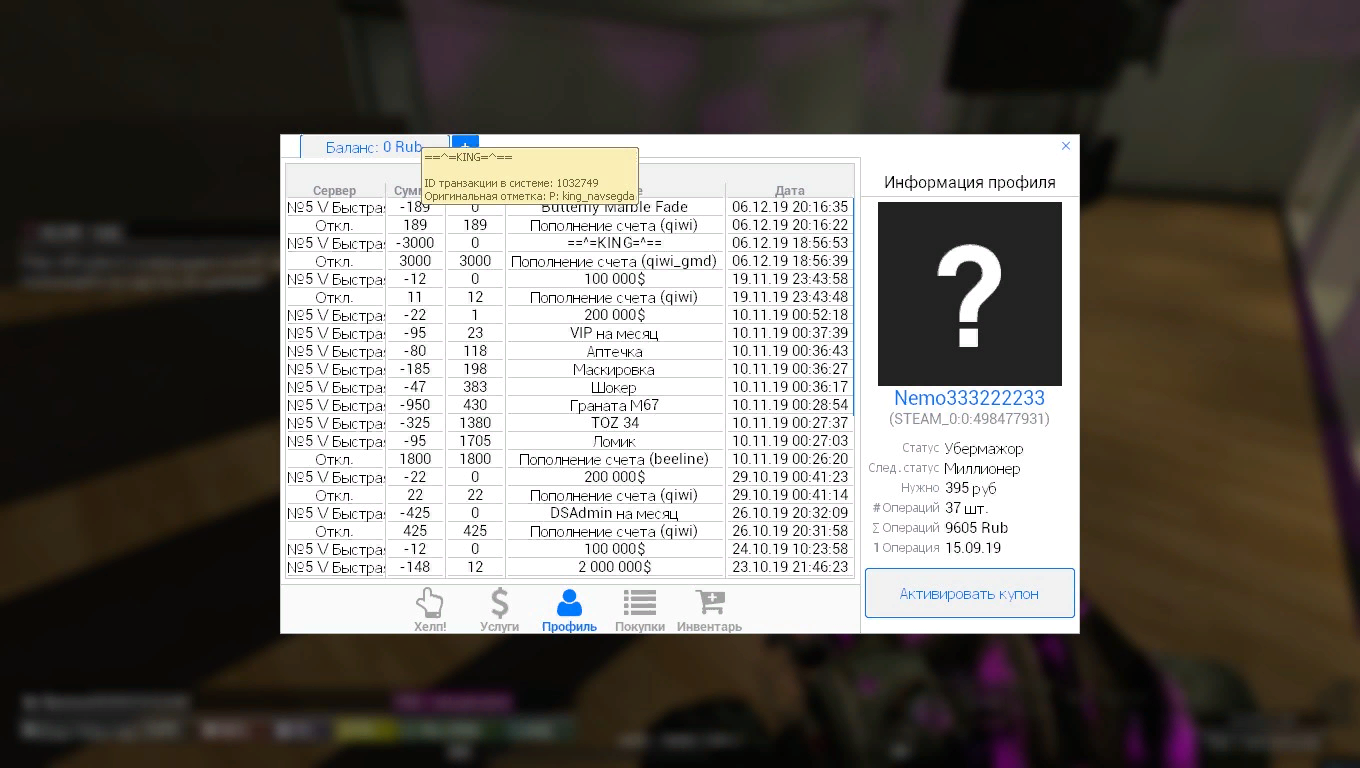Click the question mark profile avatar
Viewport: 1360px width, 768px height.
[969, 294]
